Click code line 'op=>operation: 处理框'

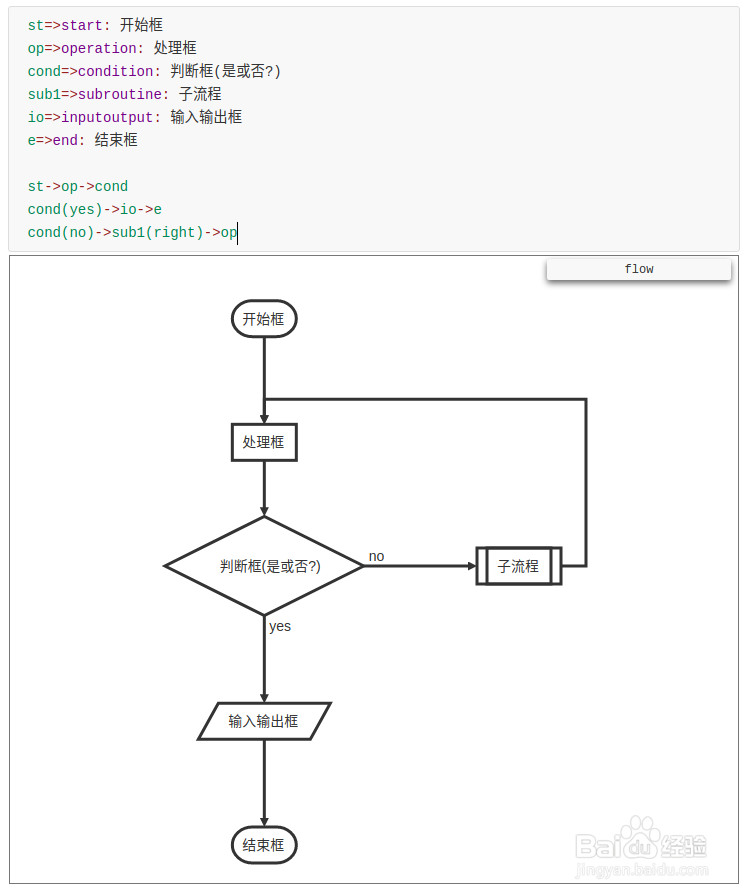tap(112, 48)
